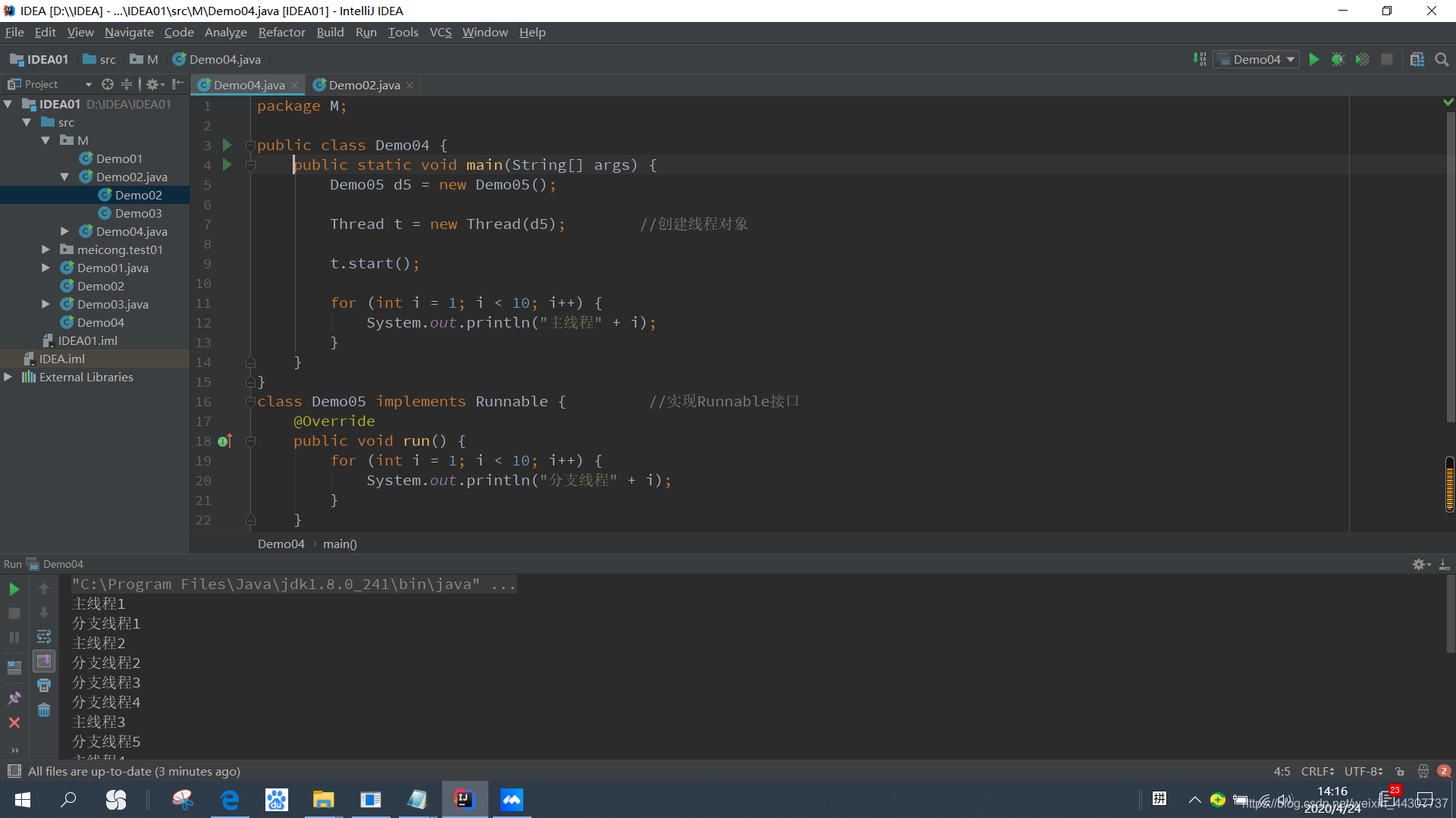Change CRLF line separator in status bar

pyautogui.click(x=1317, y=771)
